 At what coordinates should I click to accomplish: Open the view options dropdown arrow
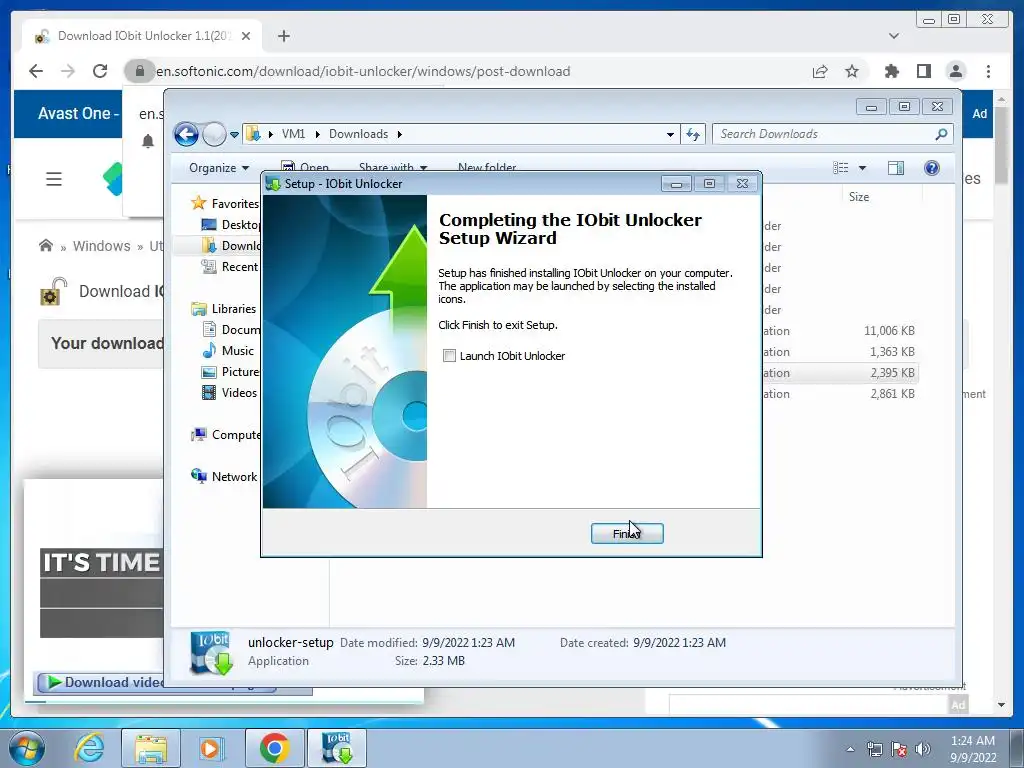click(x=862, y=168)
